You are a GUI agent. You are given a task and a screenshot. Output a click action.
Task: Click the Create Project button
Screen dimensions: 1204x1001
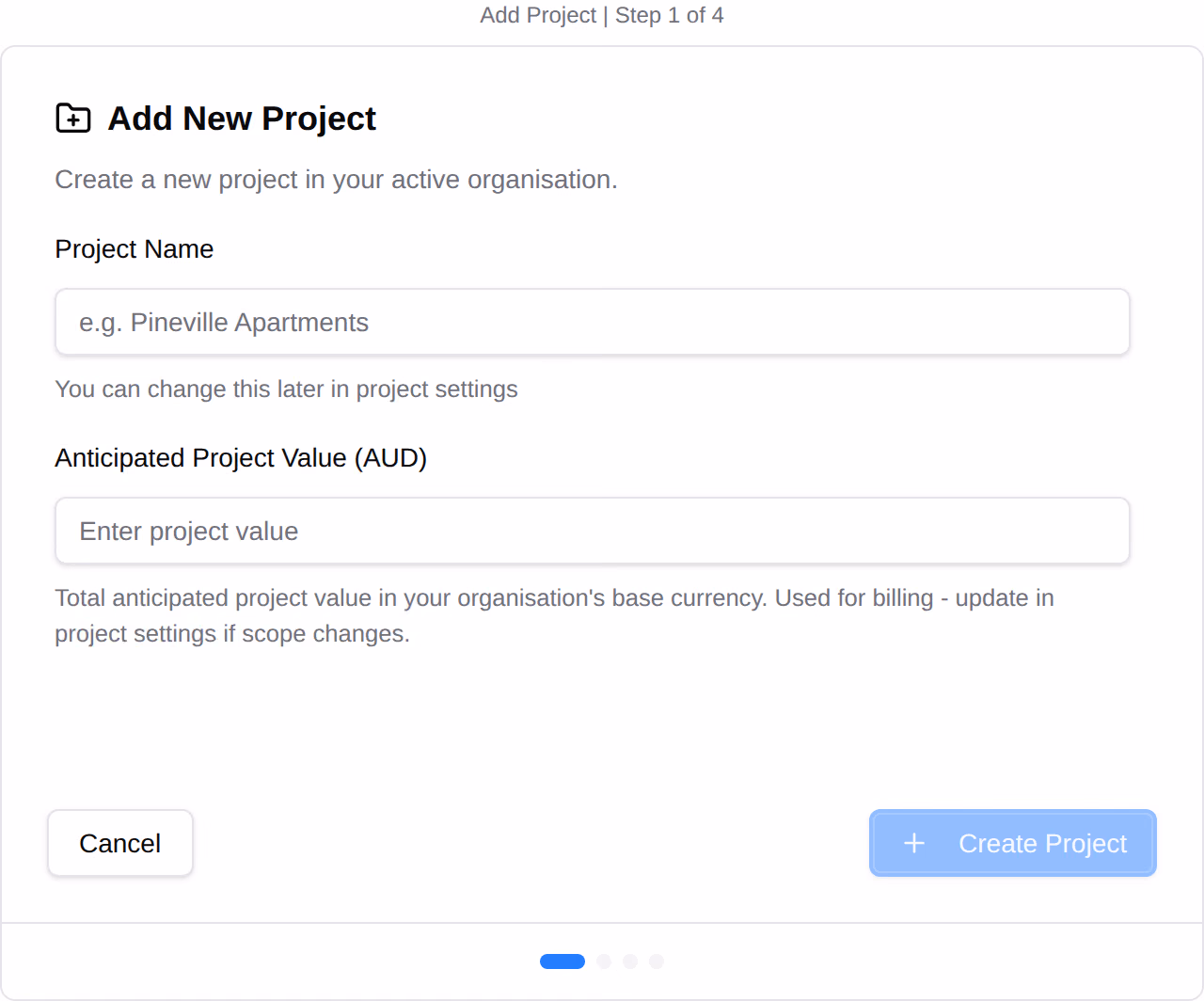pyautogui.click(x=1013, y=843)
